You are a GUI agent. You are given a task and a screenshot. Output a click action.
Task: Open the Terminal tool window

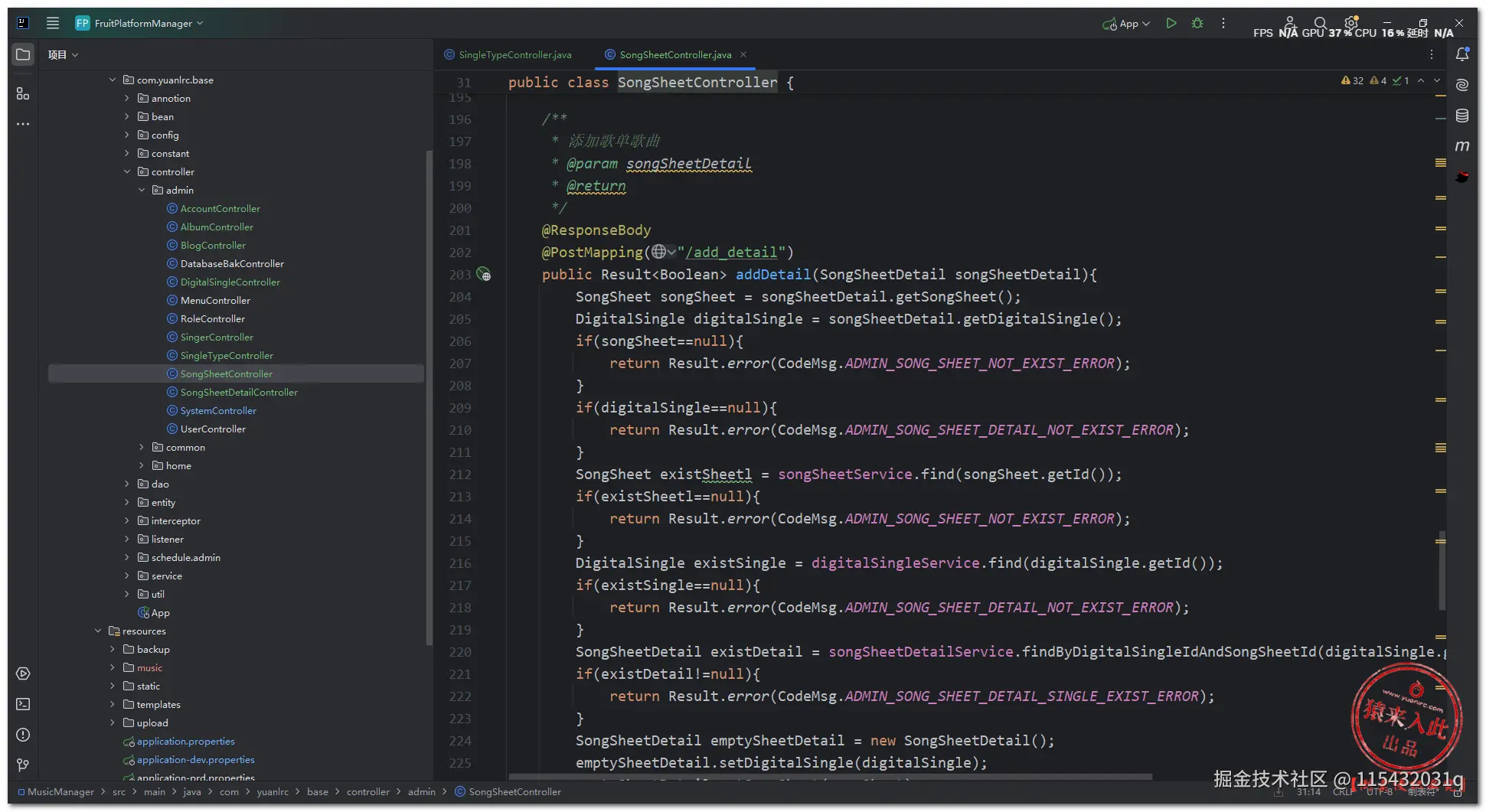(x=23, y=704)
